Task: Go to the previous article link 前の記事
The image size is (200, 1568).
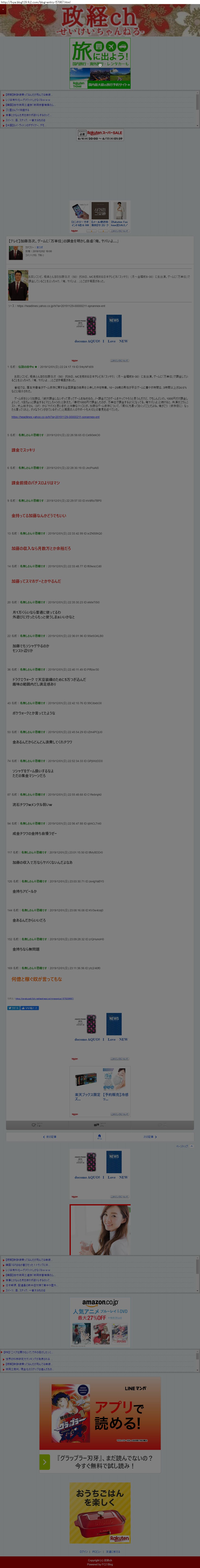Action: 50,1136
